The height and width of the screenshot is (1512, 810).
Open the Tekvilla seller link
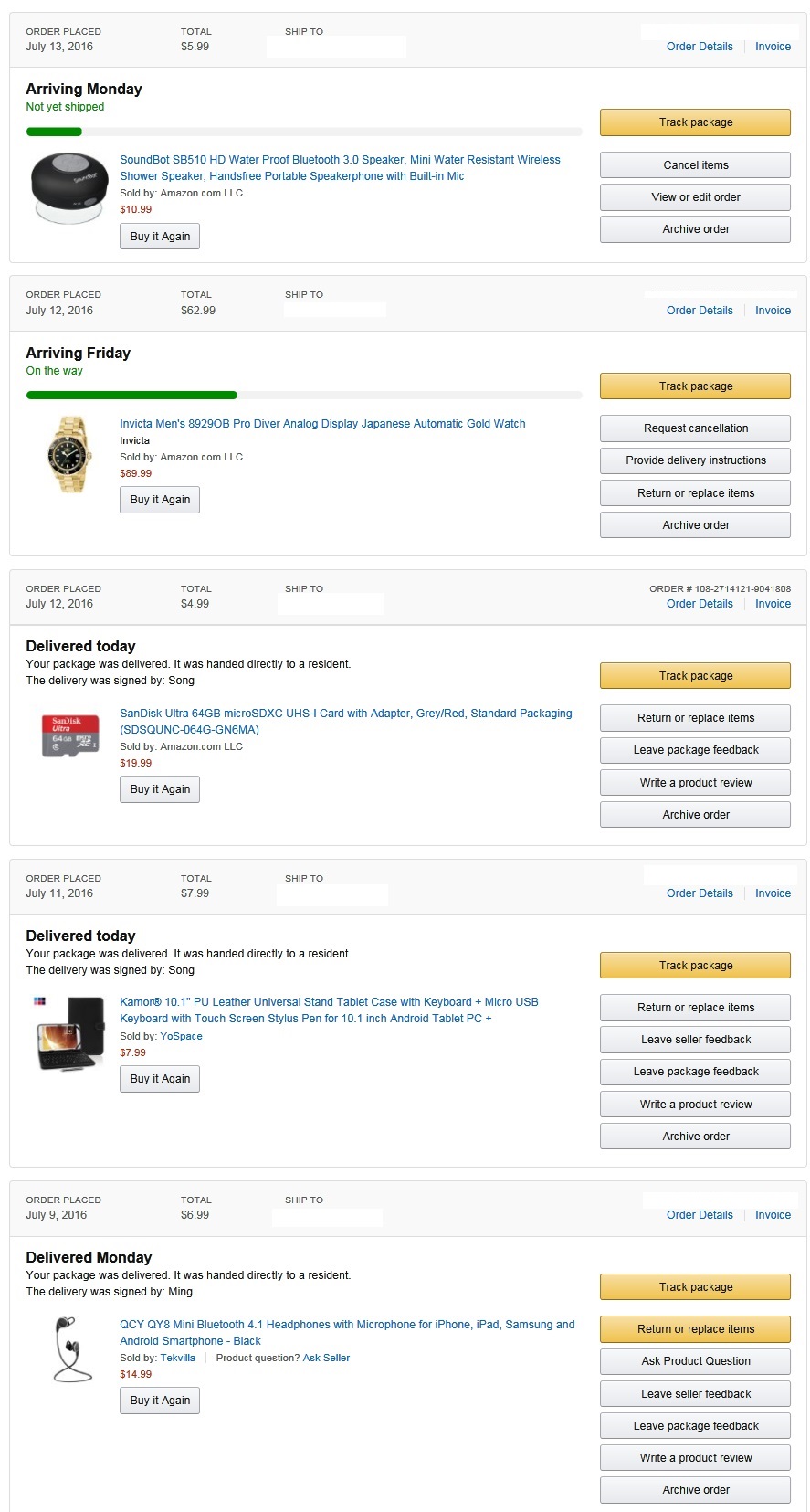coord(178,1358)
